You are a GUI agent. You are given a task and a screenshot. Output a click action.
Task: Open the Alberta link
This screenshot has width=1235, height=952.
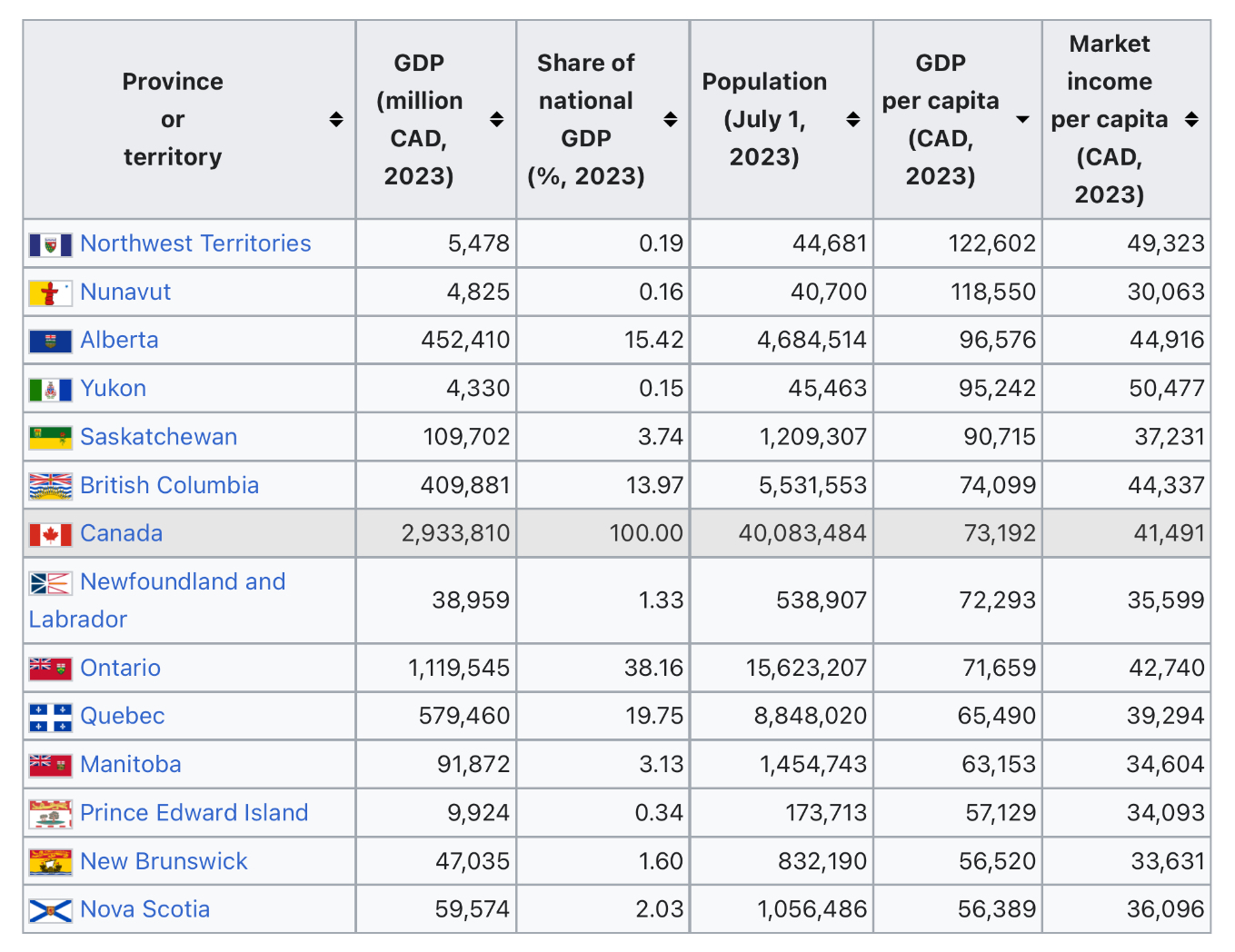pyautogui.click(x=119, y=340)
